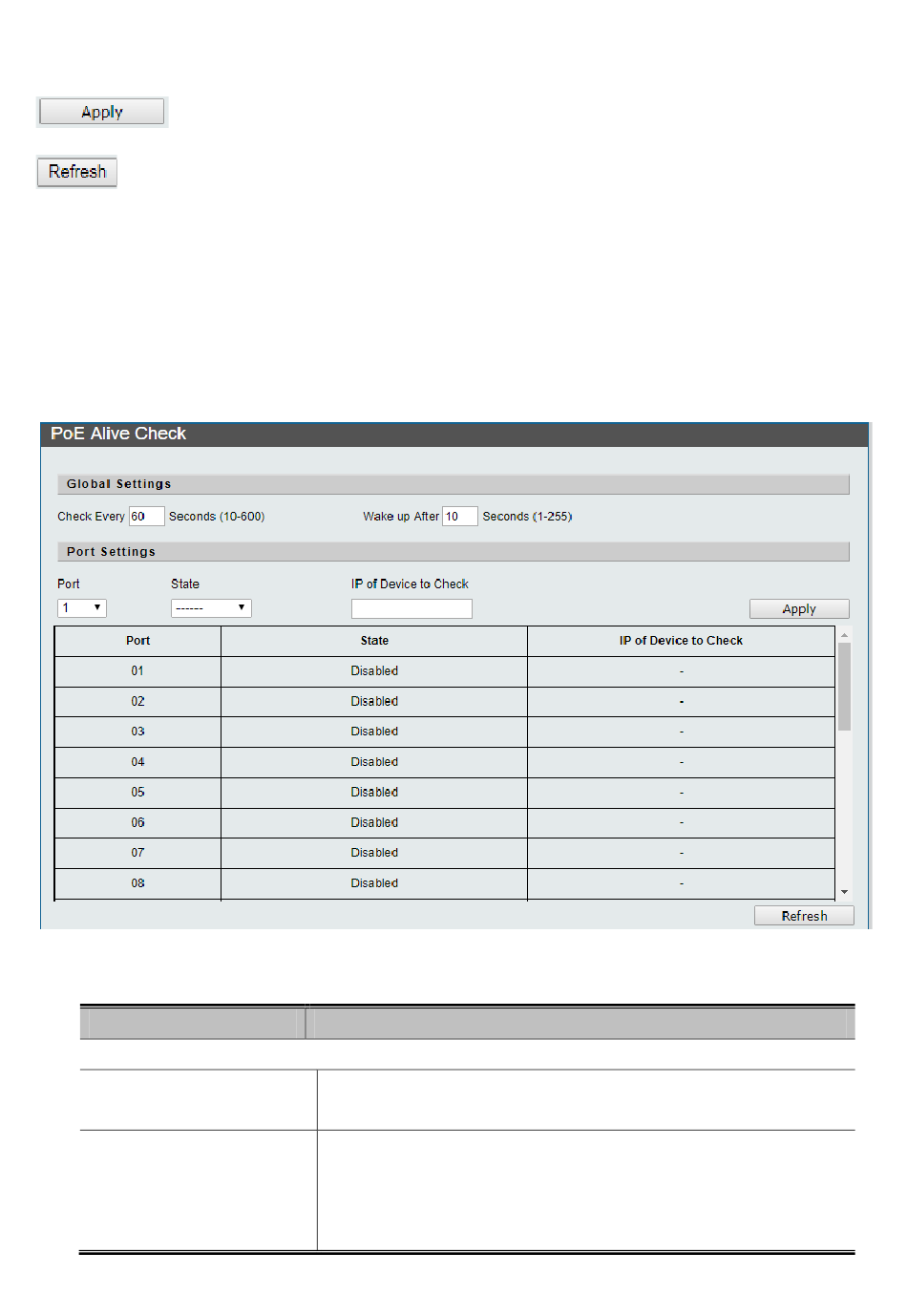The image size is (907, 1316).
Task: Click the Check Every label
Action: (x=91, y=517)
